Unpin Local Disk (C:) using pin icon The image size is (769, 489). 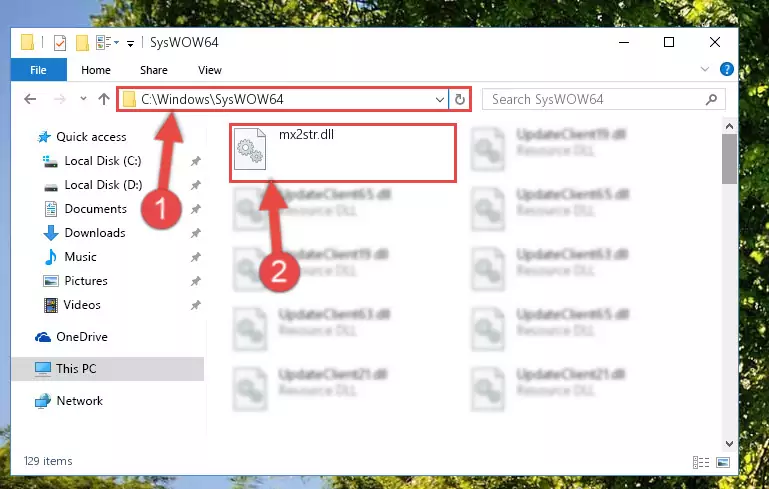(196, 161)
